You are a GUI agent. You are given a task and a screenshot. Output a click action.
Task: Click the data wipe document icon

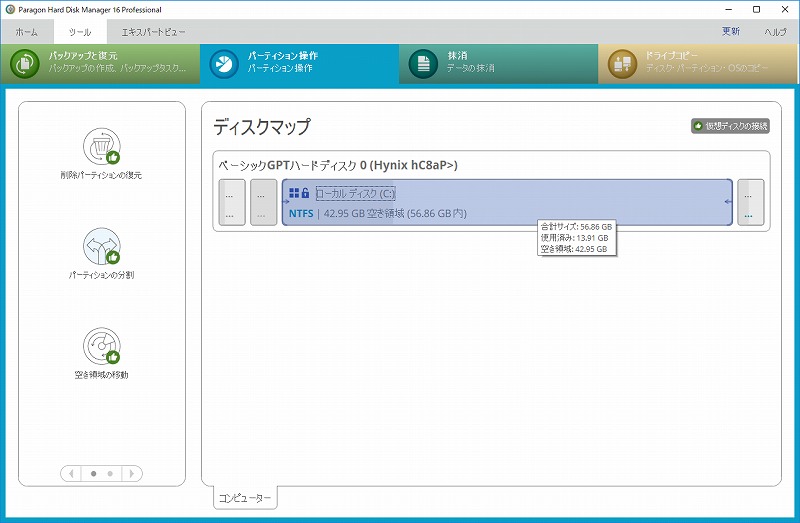[423, 64]
